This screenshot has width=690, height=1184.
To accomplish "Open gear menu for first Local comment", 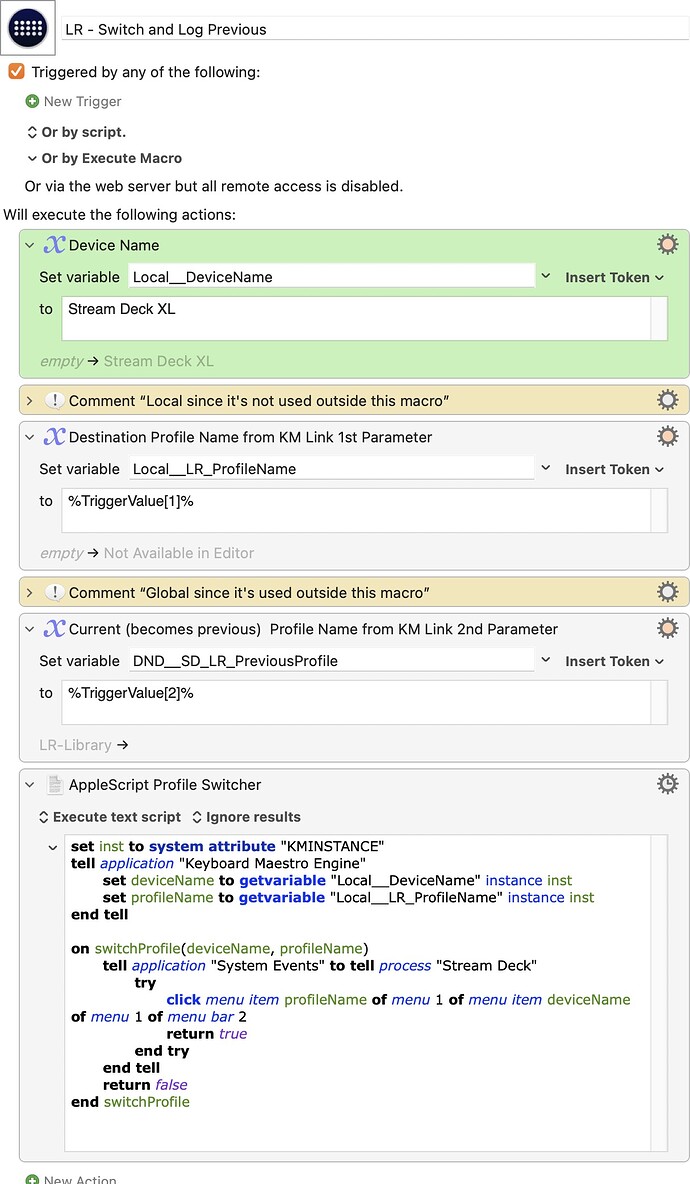I will point(667,401).
